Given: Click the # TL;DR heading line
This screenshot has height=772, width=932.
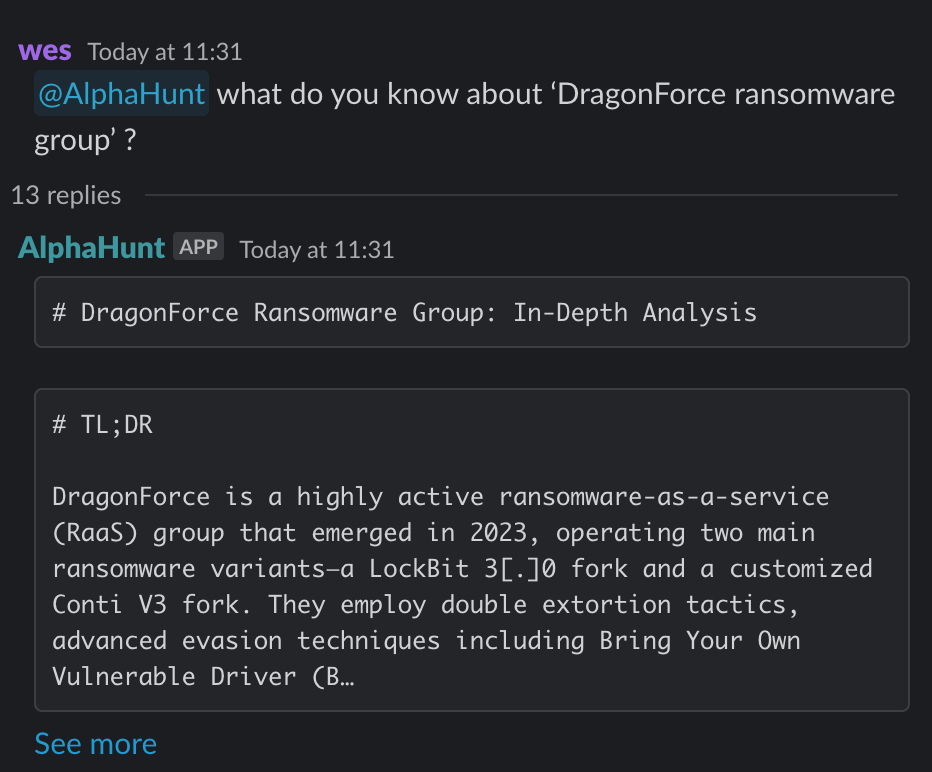Looking at the screenshot, I should click(x=103, y=424).
